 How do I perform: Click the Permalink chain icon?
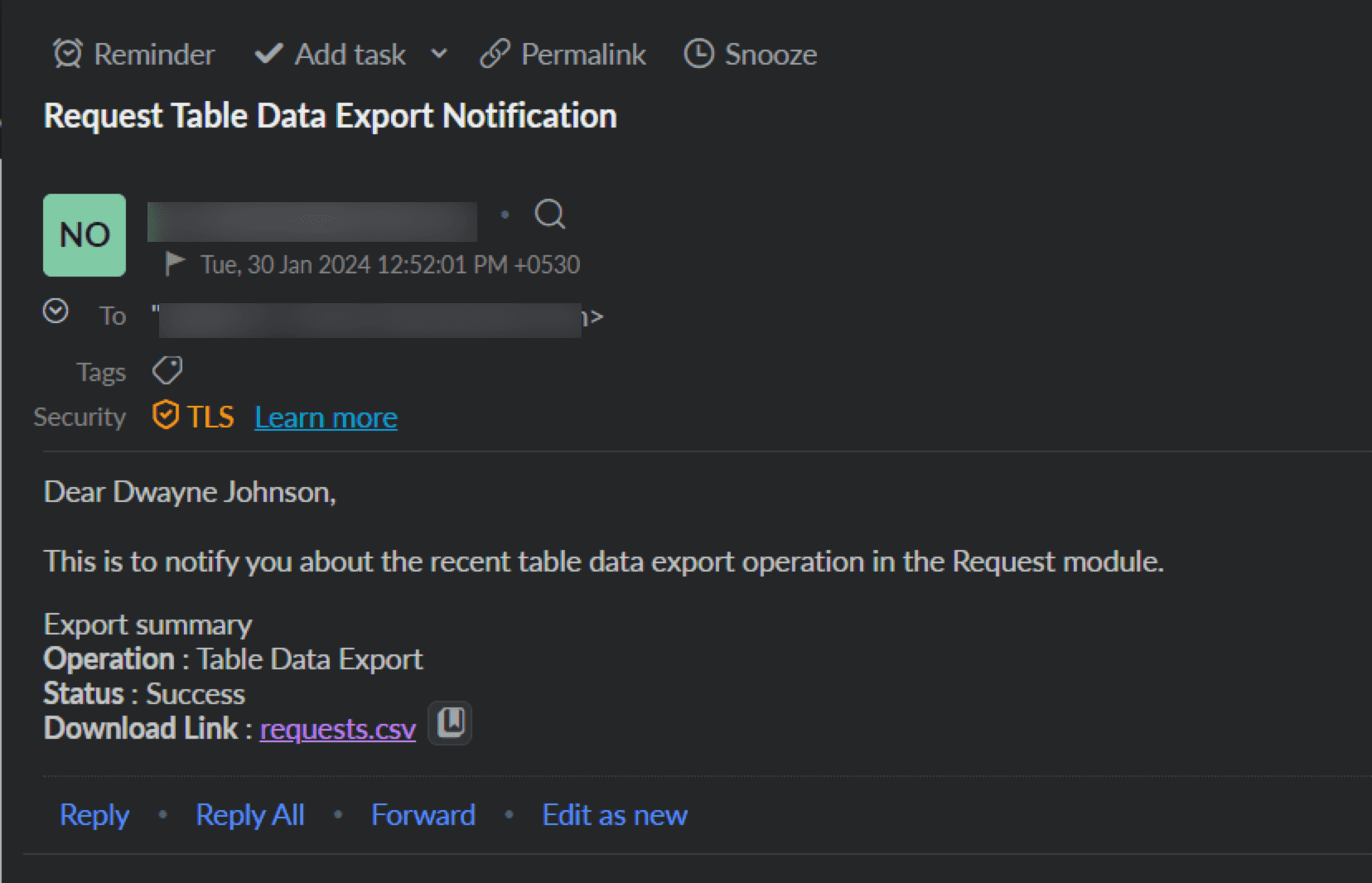495,54
